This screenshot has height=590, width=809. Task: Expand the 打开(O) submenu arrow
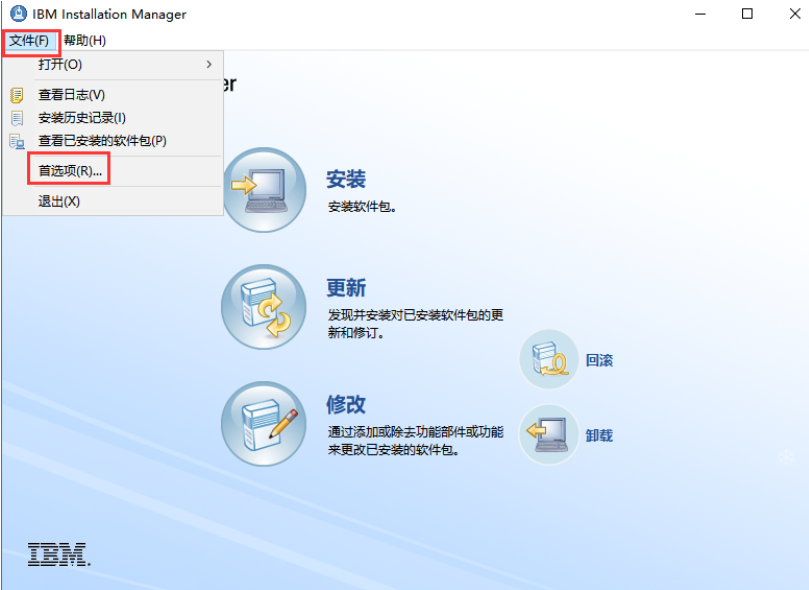[209, 64]
